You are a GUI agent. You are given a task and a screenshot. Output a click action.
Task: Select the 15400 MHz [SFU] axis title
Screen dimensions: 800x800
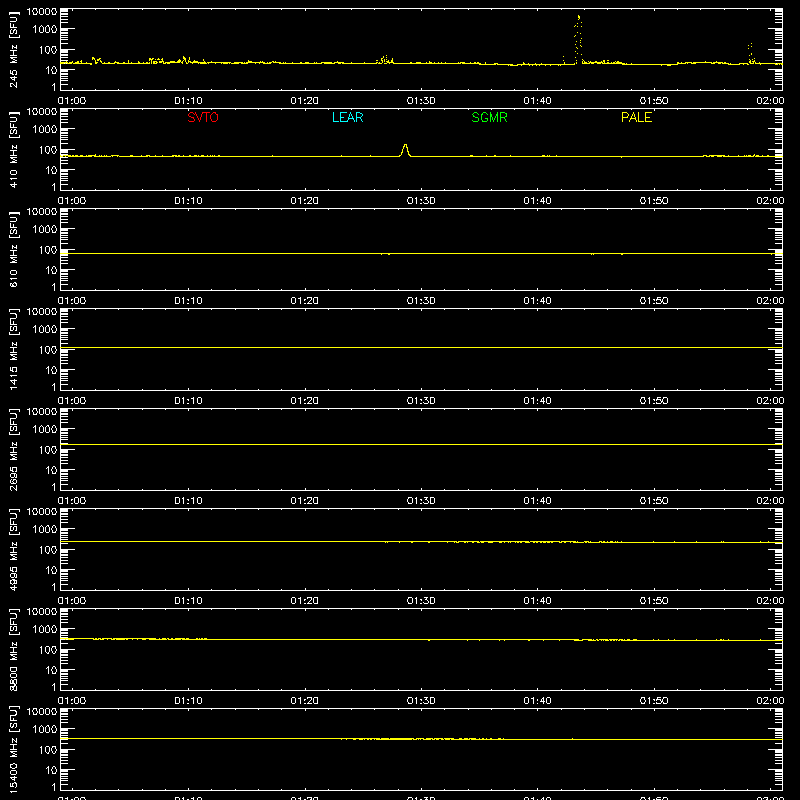click(x=13, y=750)
